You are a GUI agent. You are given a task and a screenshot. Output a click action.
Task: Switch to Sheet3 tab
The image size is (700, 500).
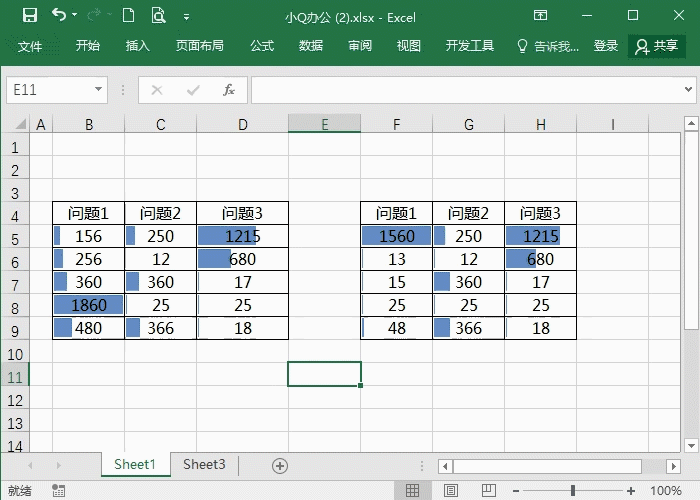(204, 465)
